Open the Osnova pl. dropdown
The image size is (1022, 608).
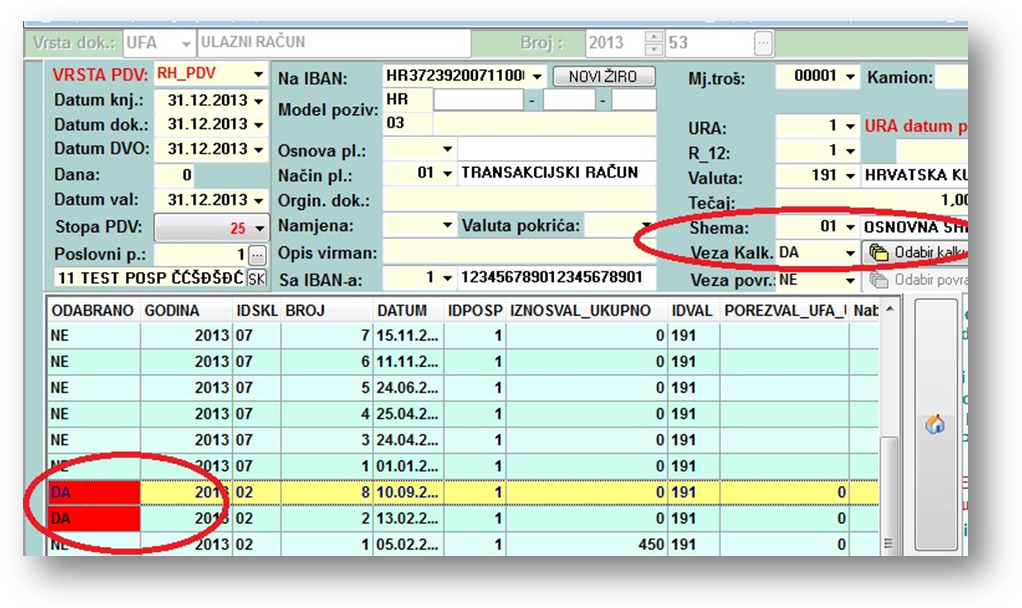(x=447, y=149)
